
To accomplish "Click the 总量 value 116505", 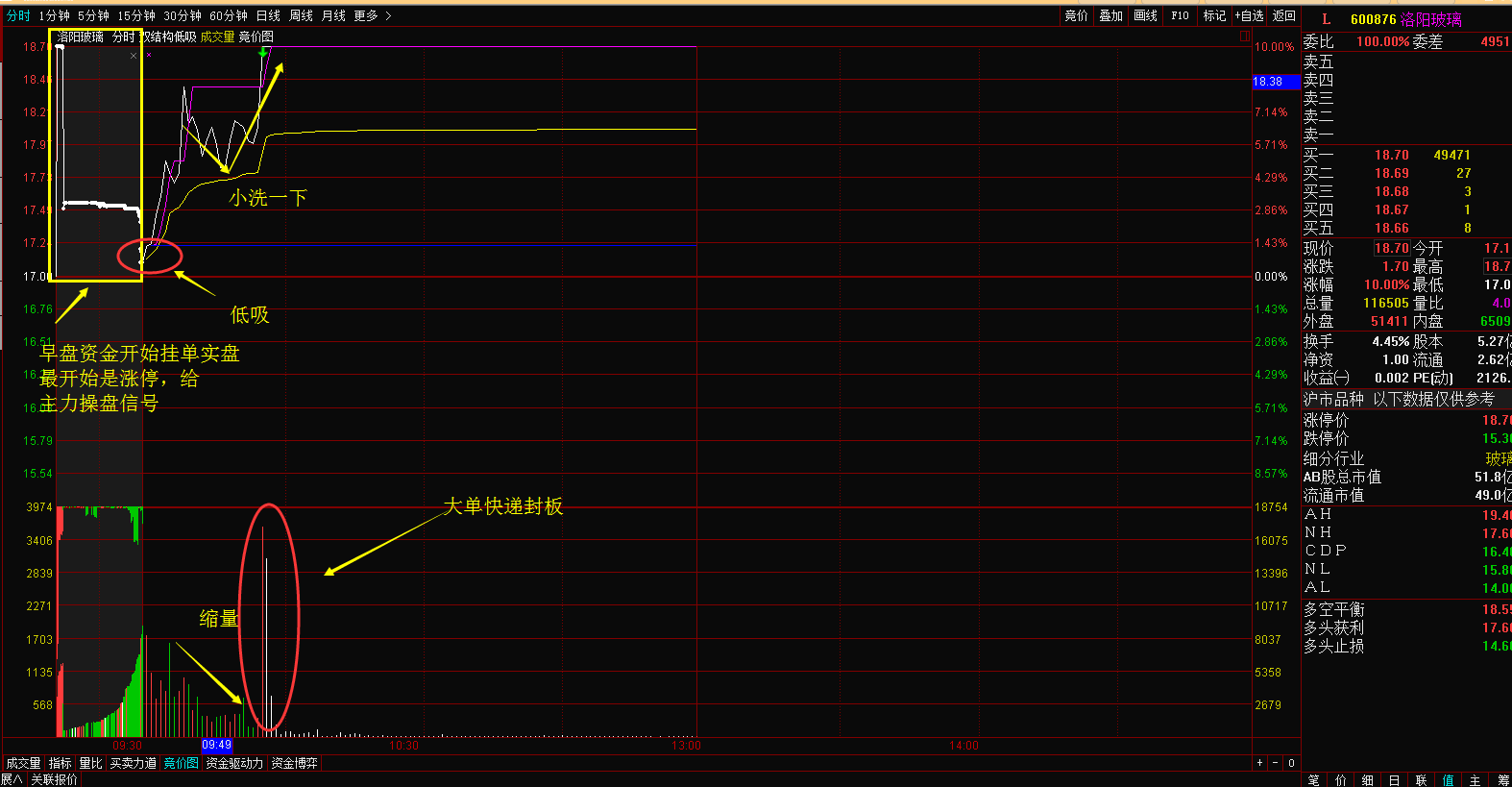I will pos(1386,303).
